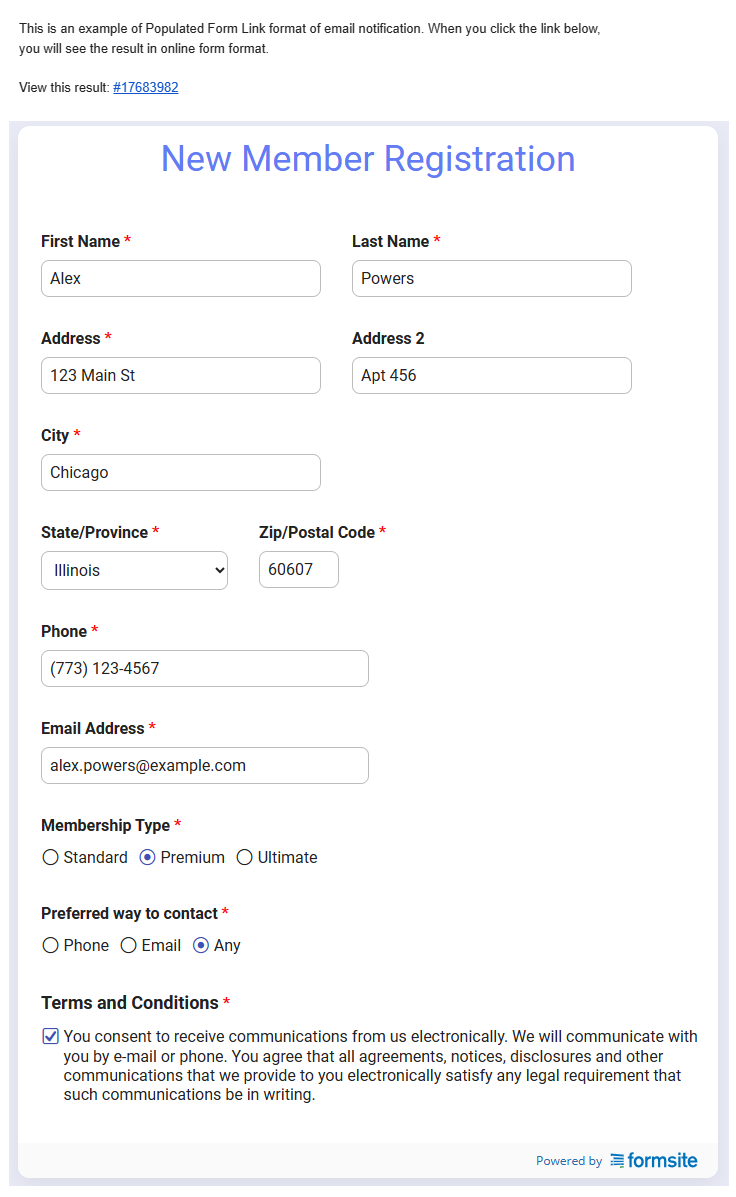This screenshot has height=1197, width=736.
Task: Click the Zip/Postal Code field
Action: point(298,570)
